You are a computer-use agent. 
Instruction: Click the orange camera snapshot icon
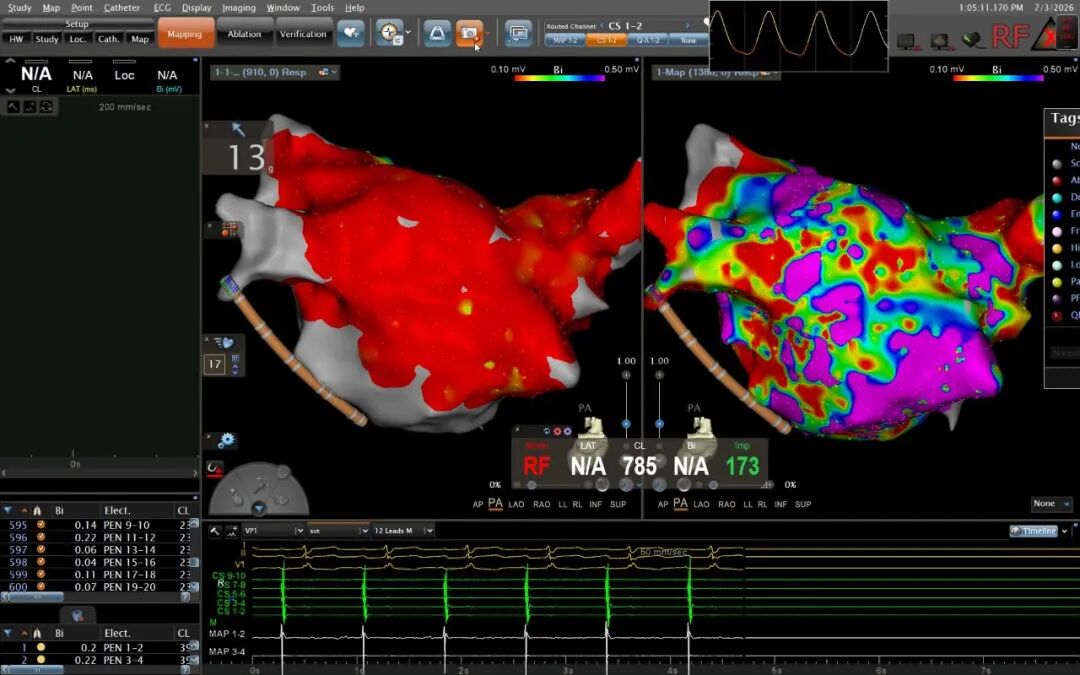click(469, 33)
